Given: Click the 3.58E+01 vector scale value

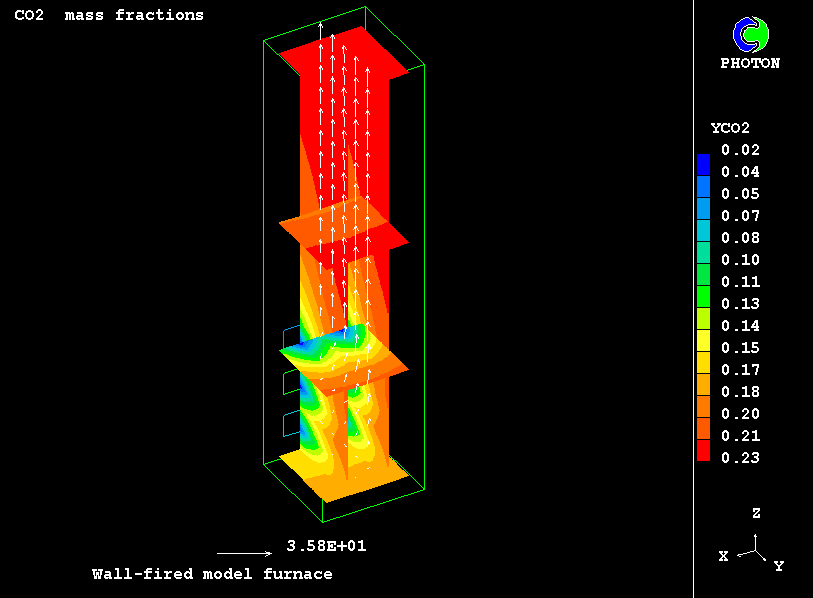Looking at the screenshot, I should (319, 546).
